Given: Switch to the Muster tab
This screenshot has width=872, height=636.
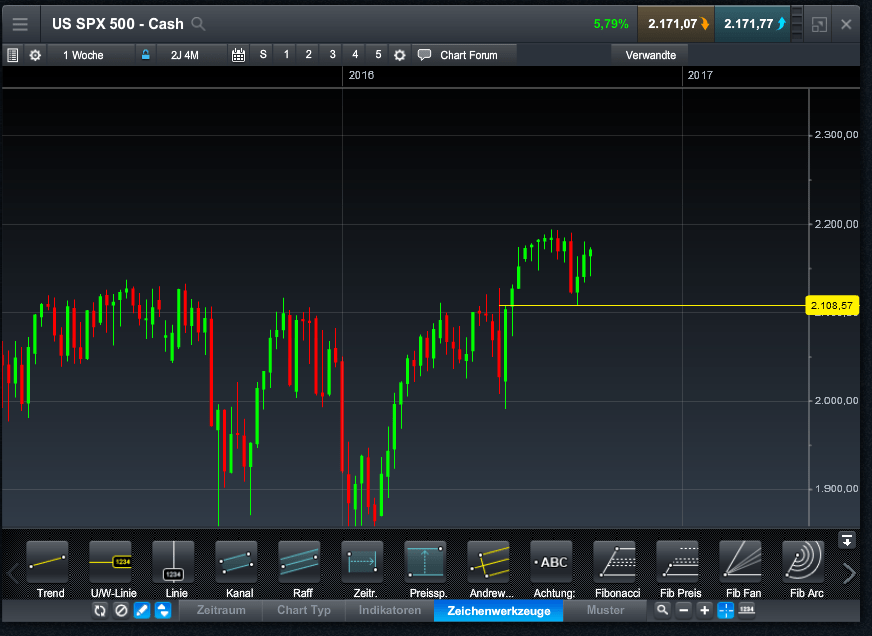Looking at the screenshot, I should [605, 610].
